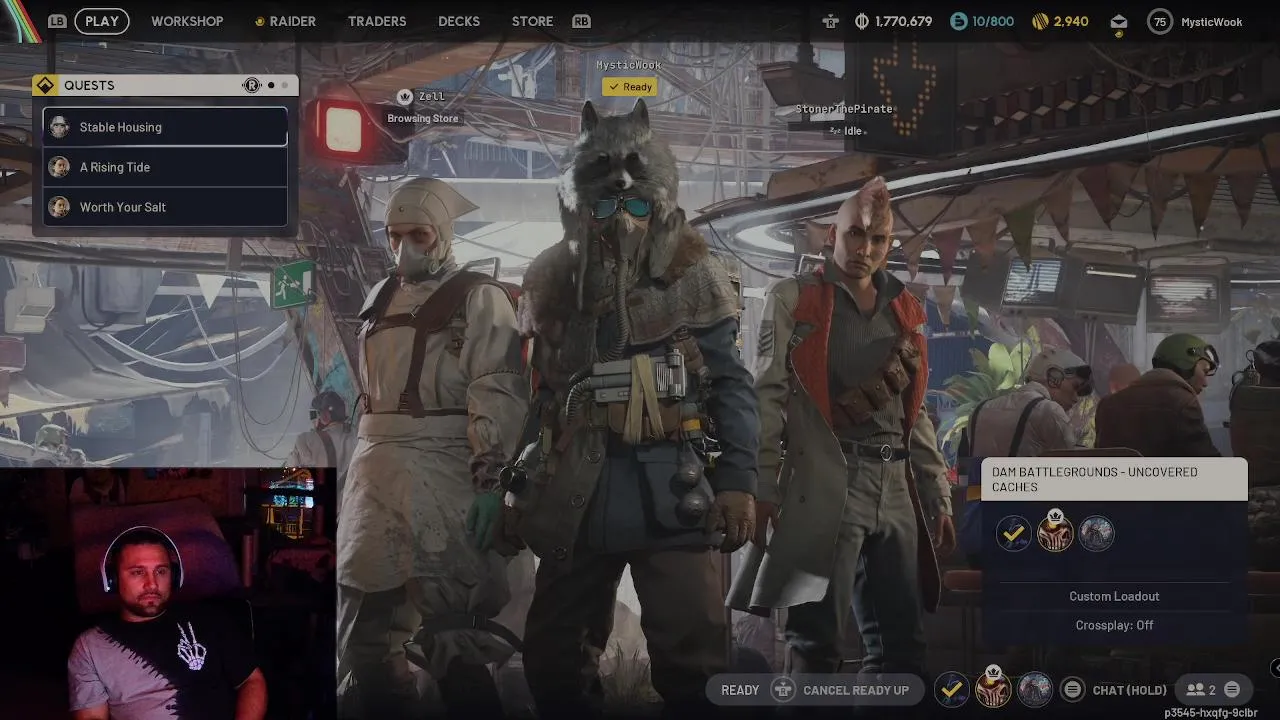The width and height of the screenshot is (1280, 720).
Task: Click the yellow Ready status badge
Action: coord(629,87)
